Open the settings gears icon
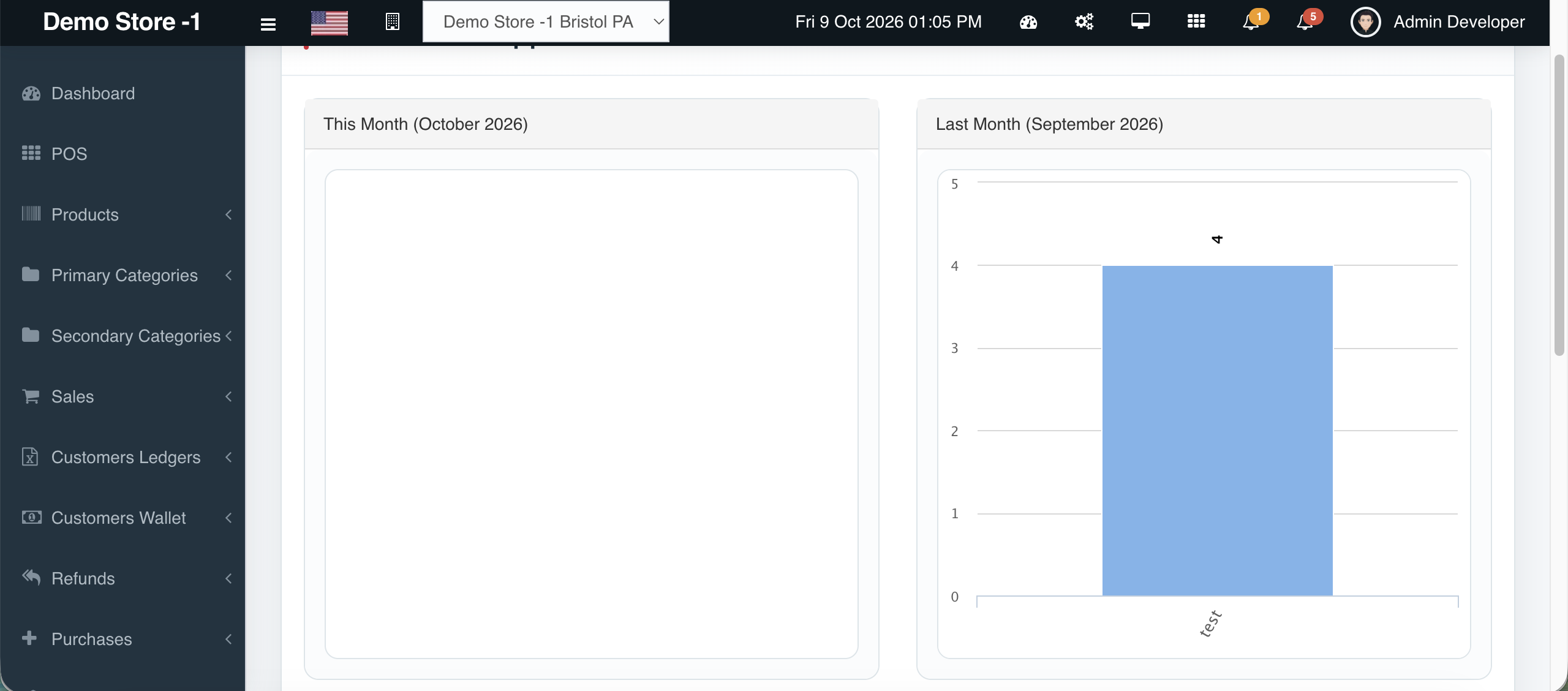1568x691 pixels. pyautogui.click(x=1084, y=22)
